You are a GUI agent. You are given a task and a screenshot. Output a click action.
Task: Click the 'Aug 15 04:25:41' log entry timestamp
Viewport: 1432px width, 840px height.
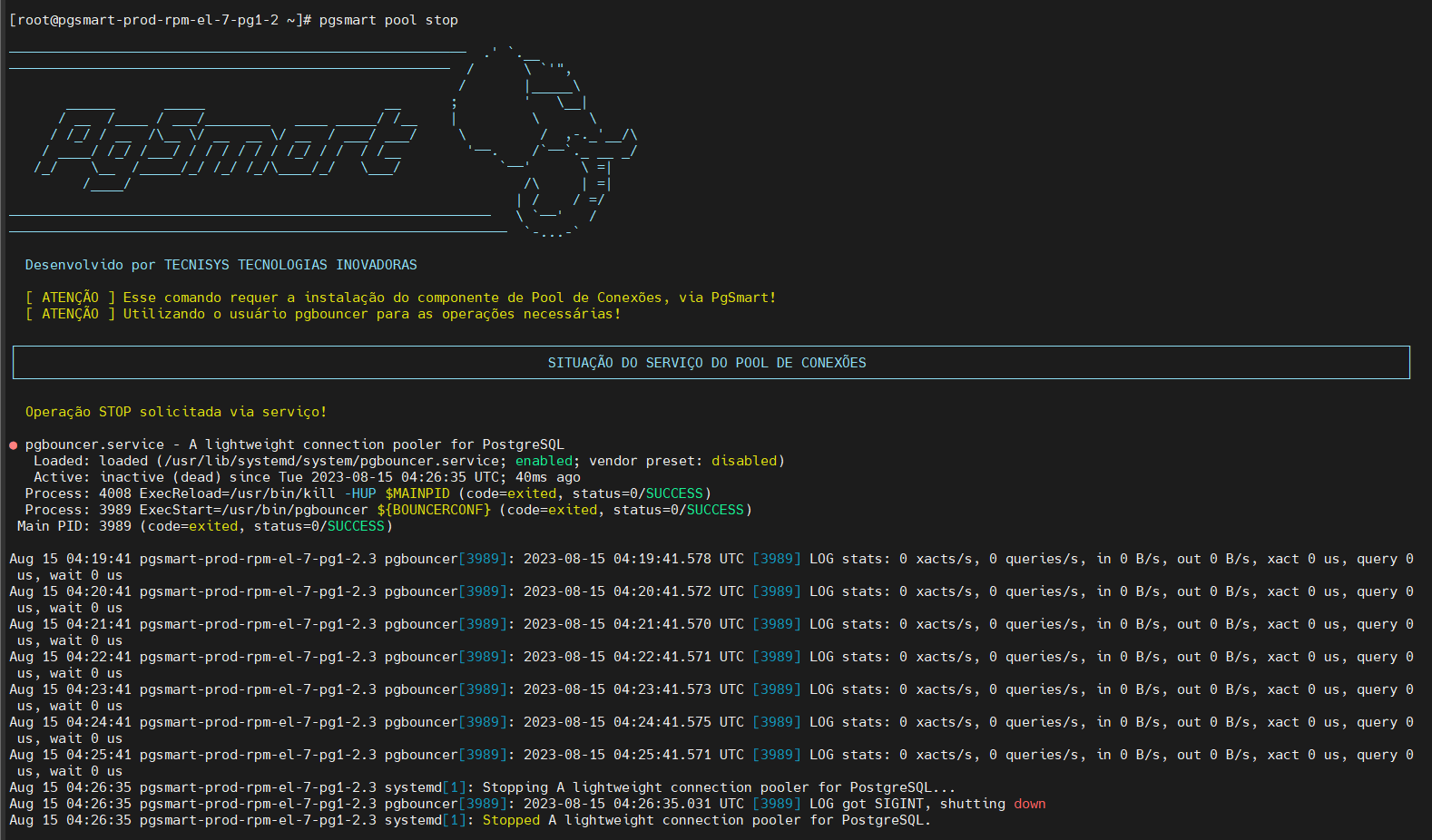point(70,755)
